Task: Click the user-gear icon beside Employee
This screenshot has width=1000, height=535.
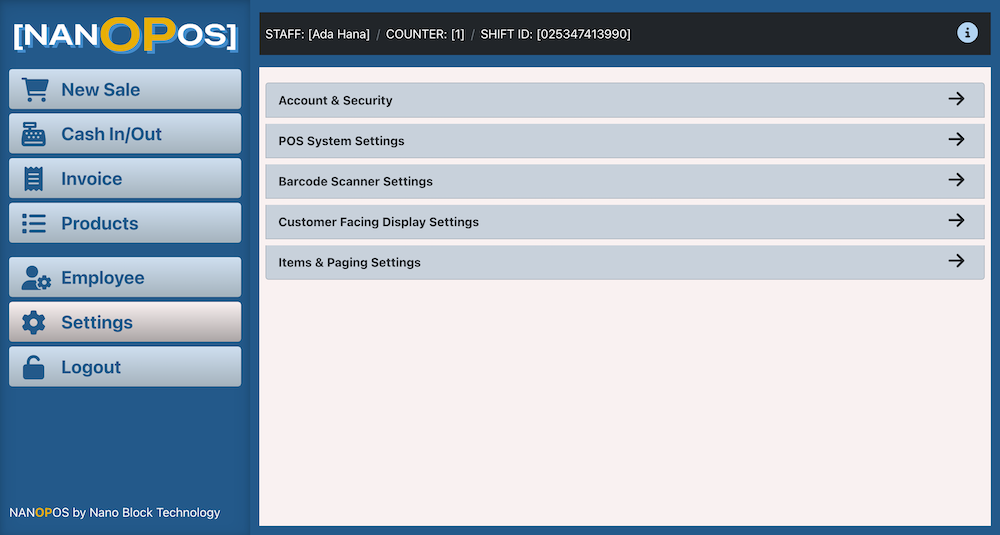Action: pos(36,278)
